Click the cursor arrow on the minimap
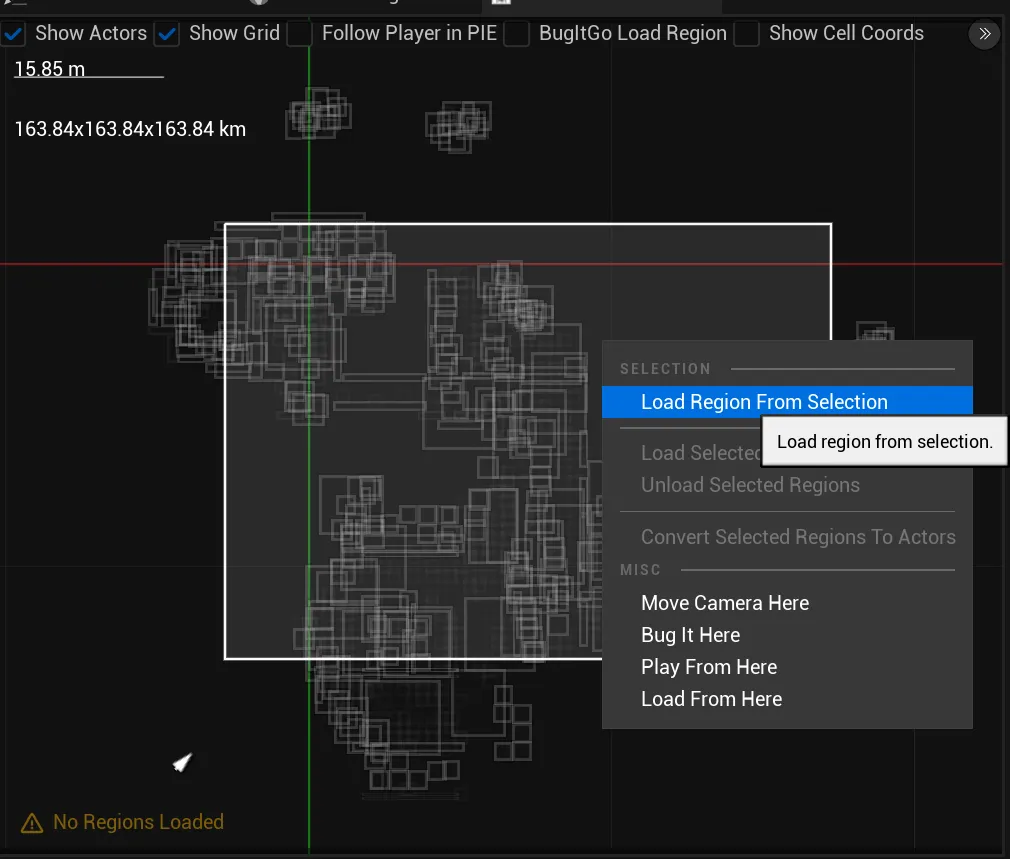 pyautogui.click(x=183, y=763)
